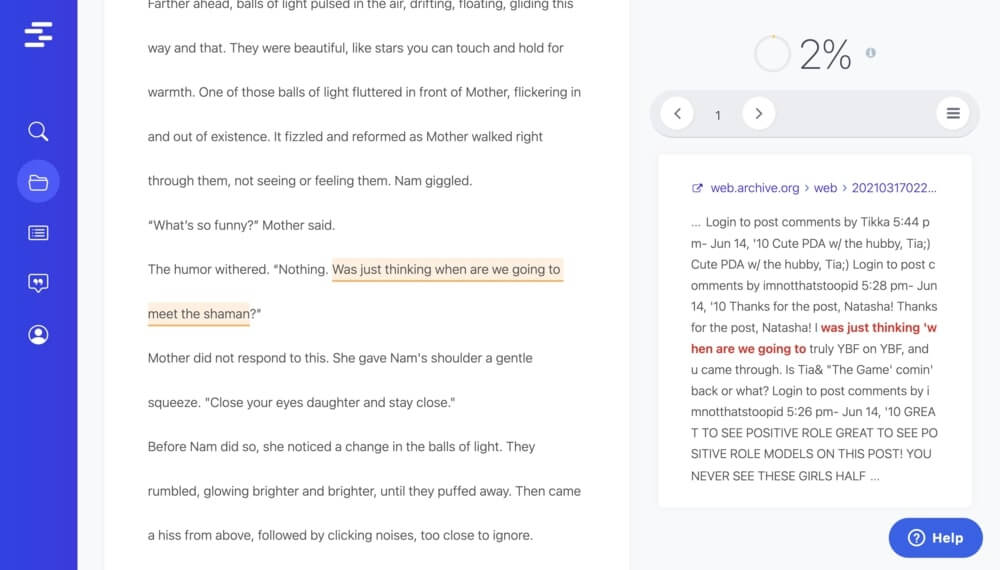Select the document list sidebar icon
The height and width of the screenshot is (570, 1000).
[x=38, y=233]
